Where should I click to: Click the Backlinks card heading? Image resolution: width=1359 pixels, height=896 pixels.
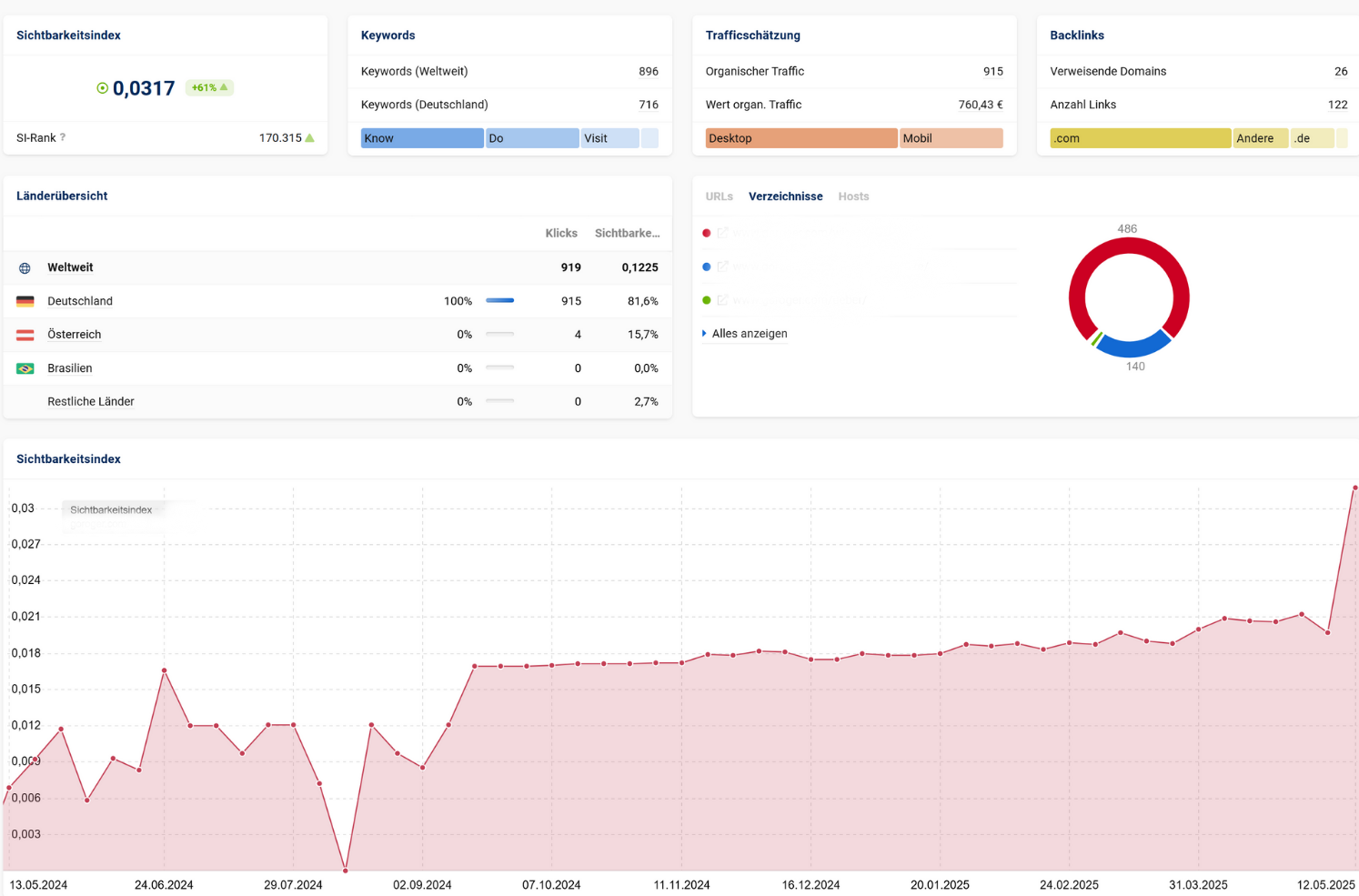tap(1077, 35)
